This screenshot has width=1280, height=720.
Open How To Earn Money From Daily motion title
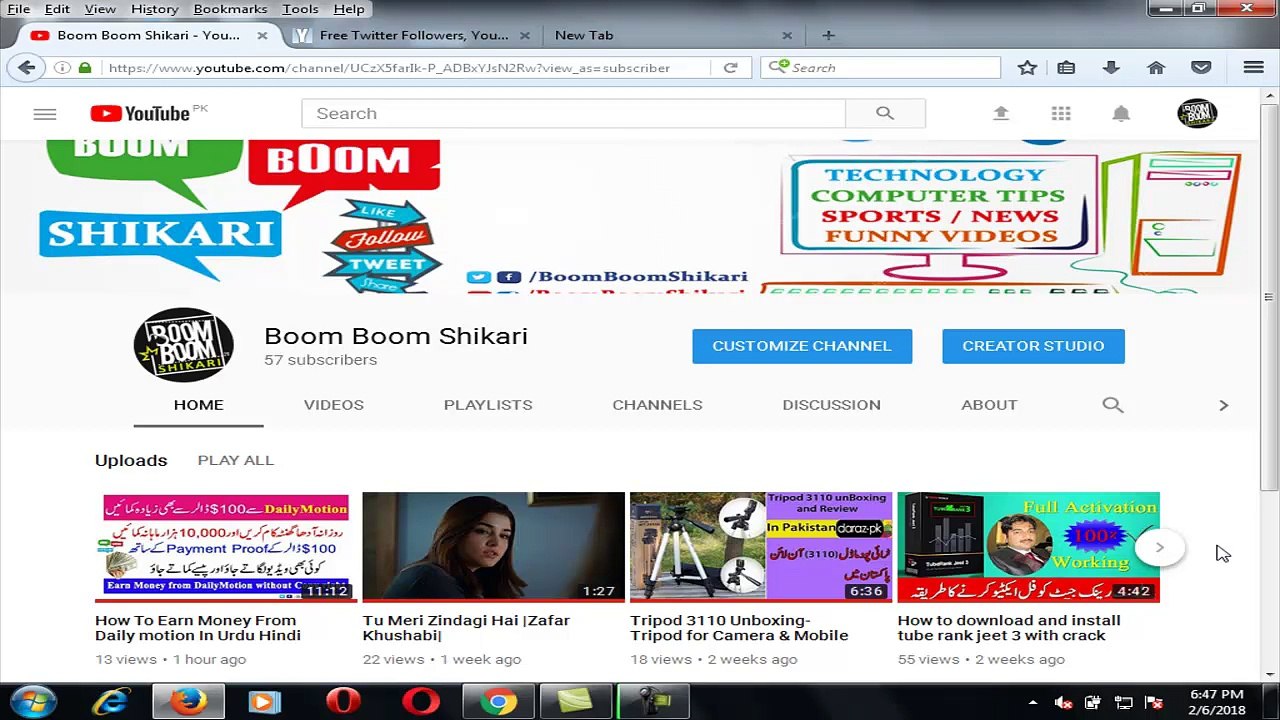click(x=198, y=628)
